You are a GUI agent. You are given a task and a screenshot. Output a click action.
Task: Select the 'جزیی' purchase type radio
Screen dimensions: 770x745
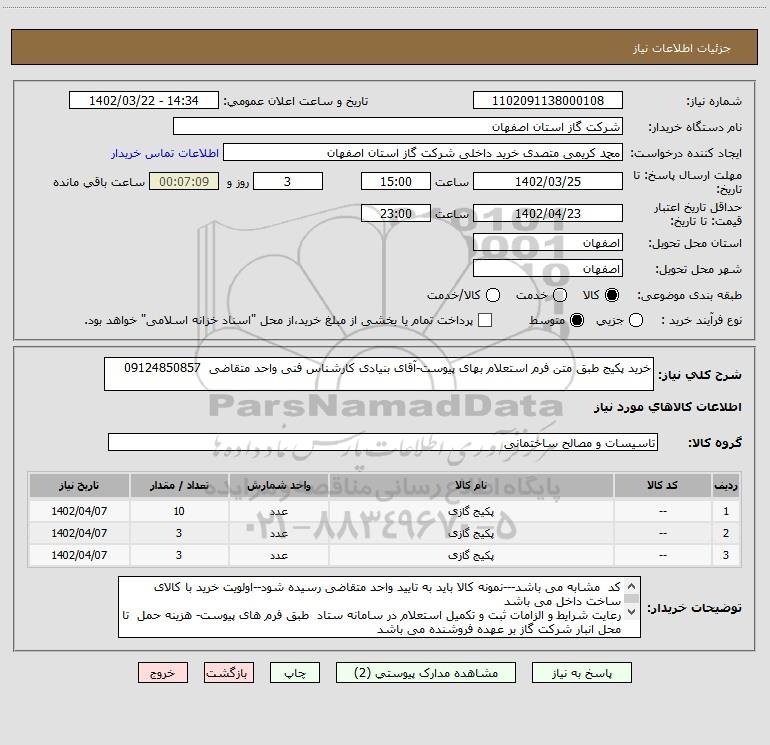635,320
